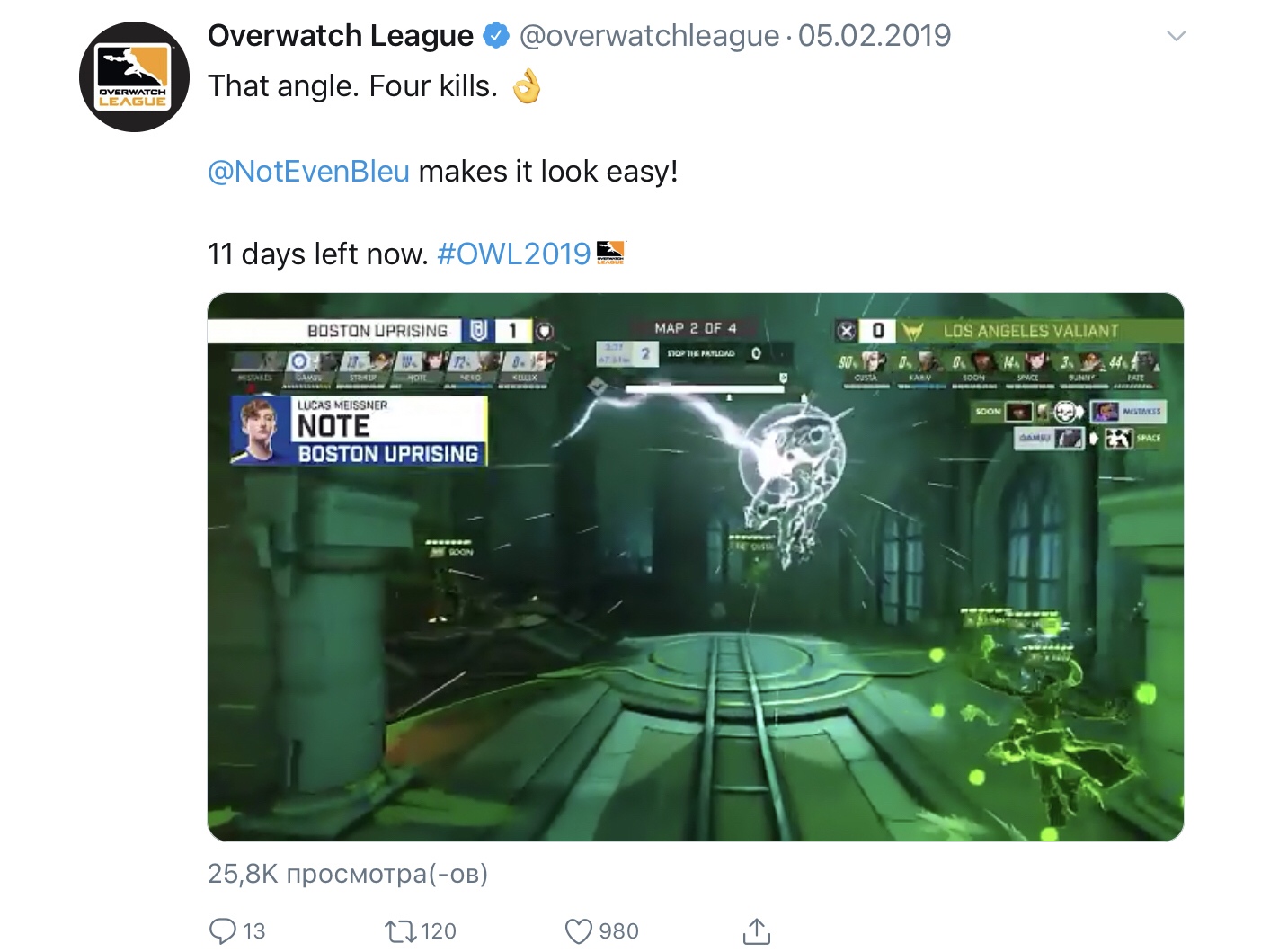Click the blue verified badge icon
1270x952 pixels.
coord(496,36)
